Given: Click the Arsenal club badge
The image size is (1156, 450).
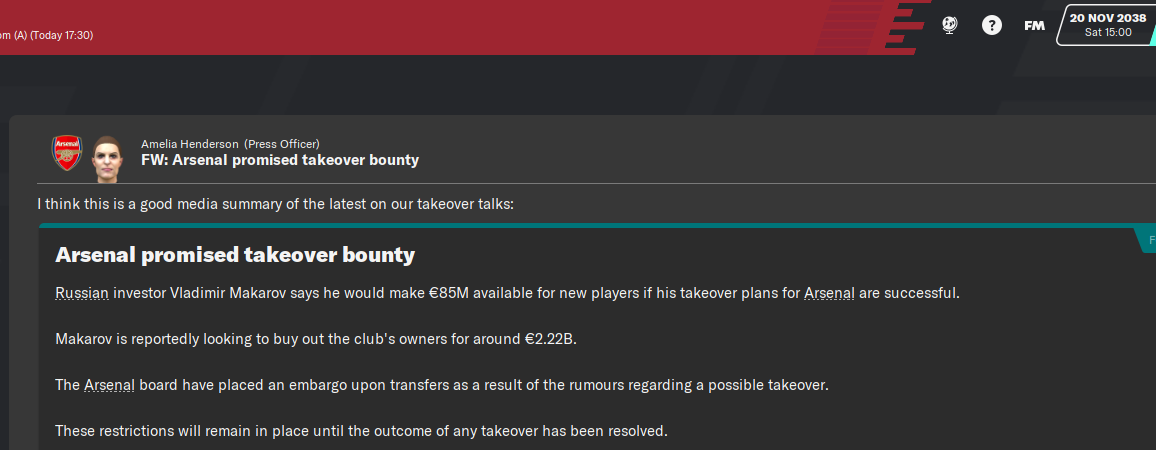Looking at the screenshot, I should pos(67,153).
